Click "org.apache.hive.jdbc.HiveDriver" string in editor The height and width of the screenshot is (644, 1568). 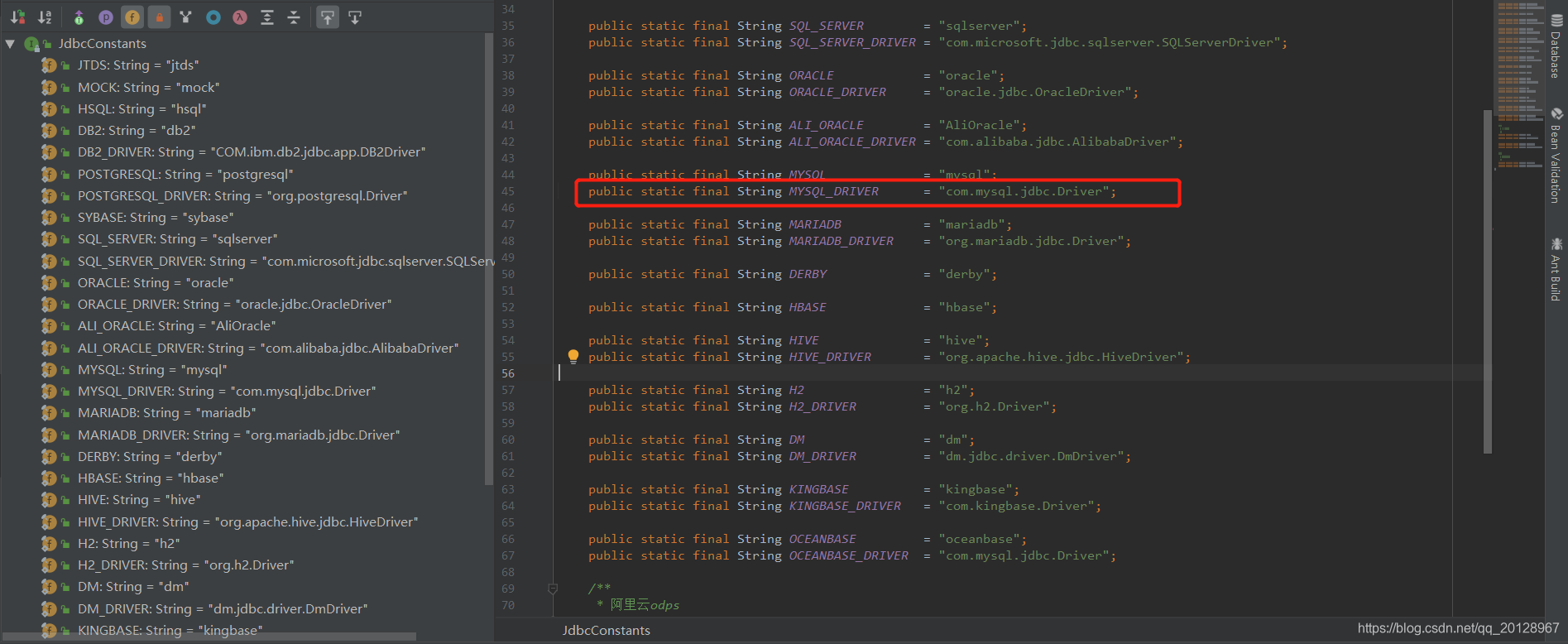[1060, 357]
